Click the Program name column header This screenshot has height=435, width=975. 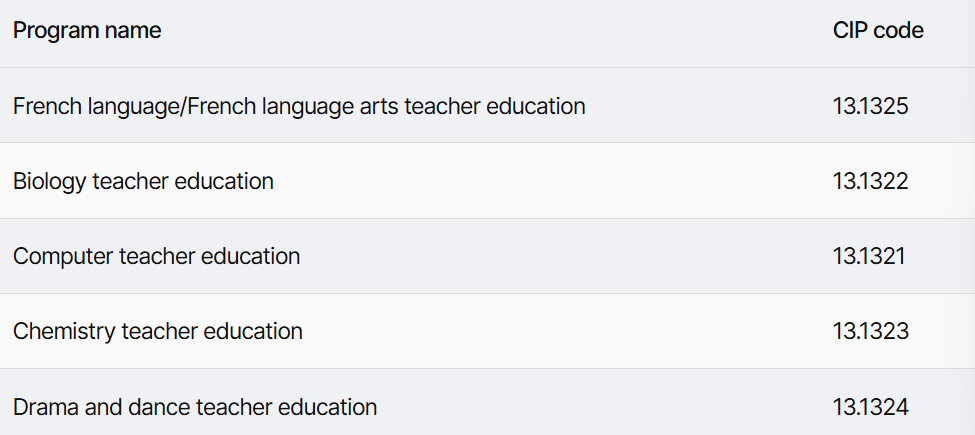(87, 30)
